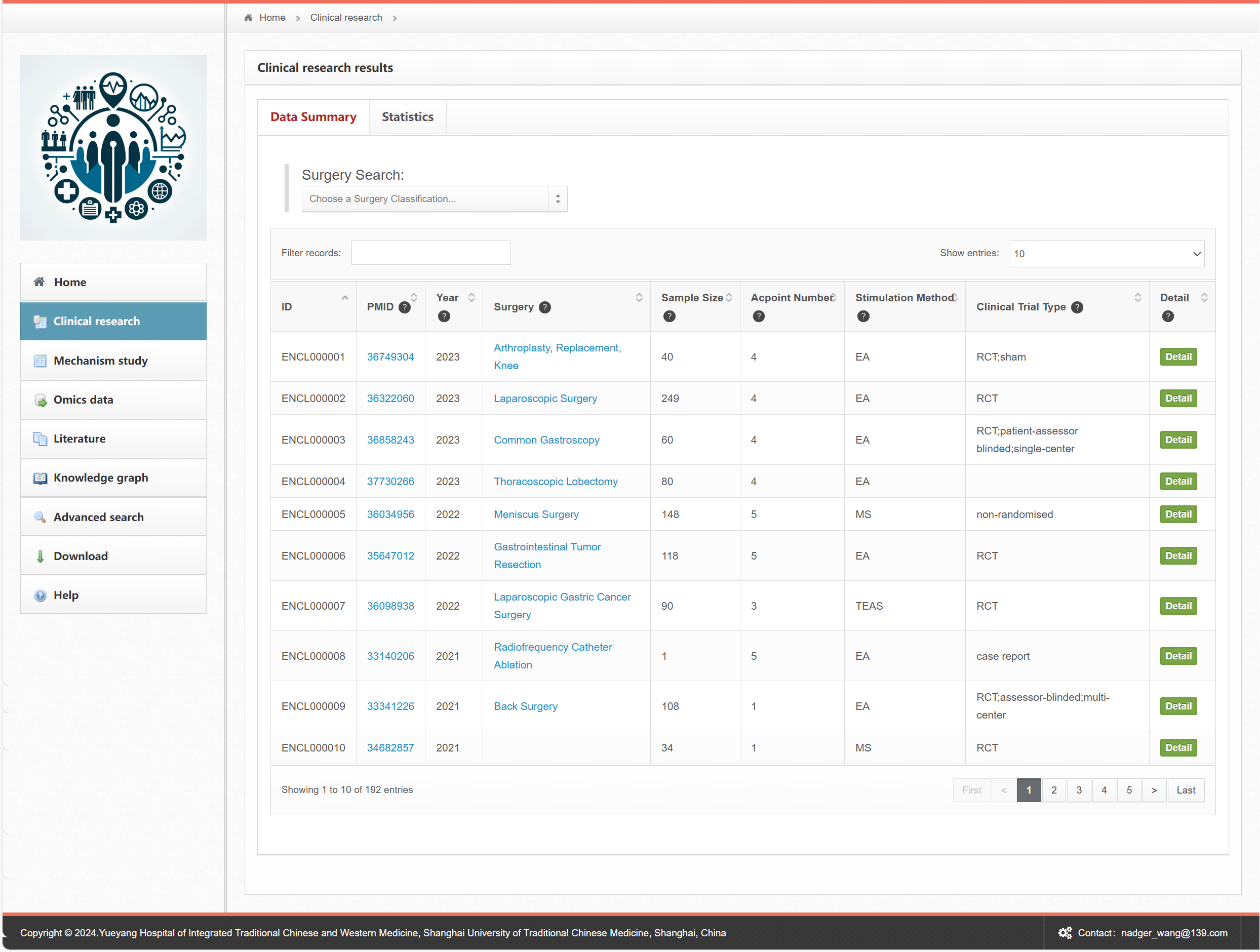Click the Filter records input field
This screenshot has height=952, width=1260.
tap(430, 253)
